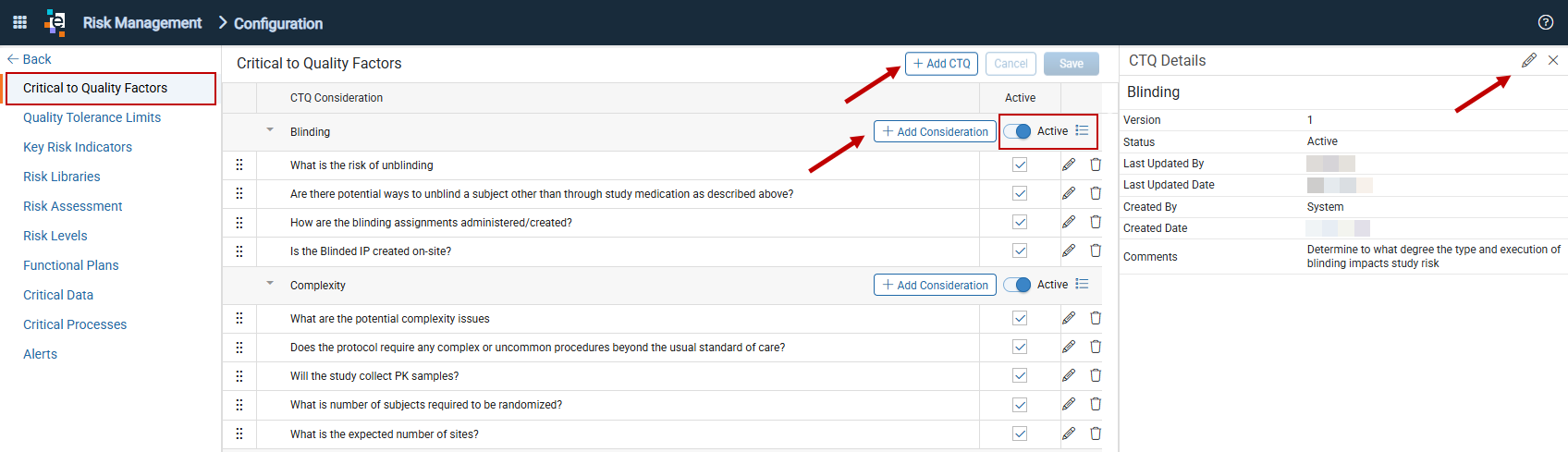Edit 'What are the potential complexity issues'
The height and width of the screenshot is (452, 1568).
click(x=1069, y=318)
